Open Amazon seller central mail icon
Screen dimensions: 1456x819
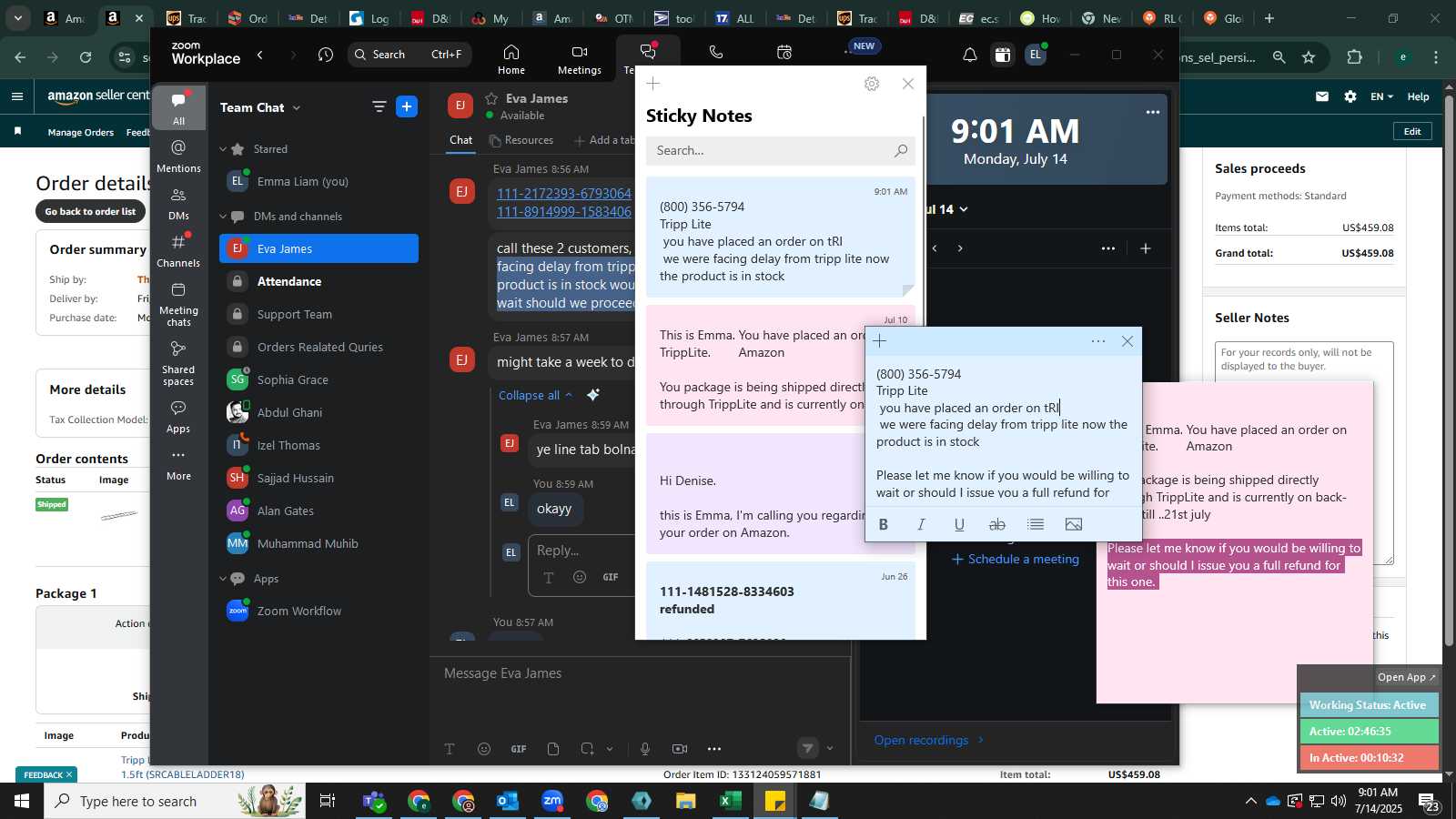point(1322,96)
